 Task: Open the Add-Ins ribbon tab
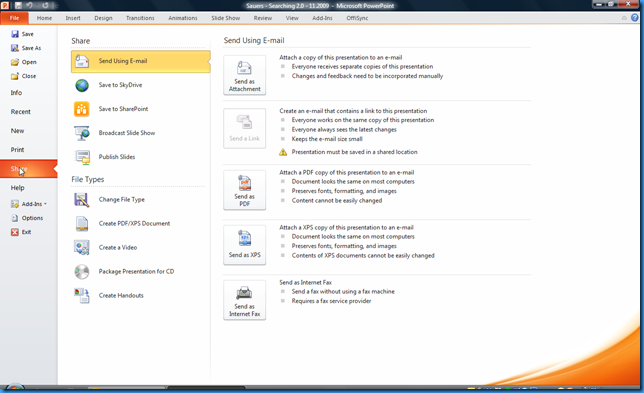pyautogui.click(x=322, y=18)
